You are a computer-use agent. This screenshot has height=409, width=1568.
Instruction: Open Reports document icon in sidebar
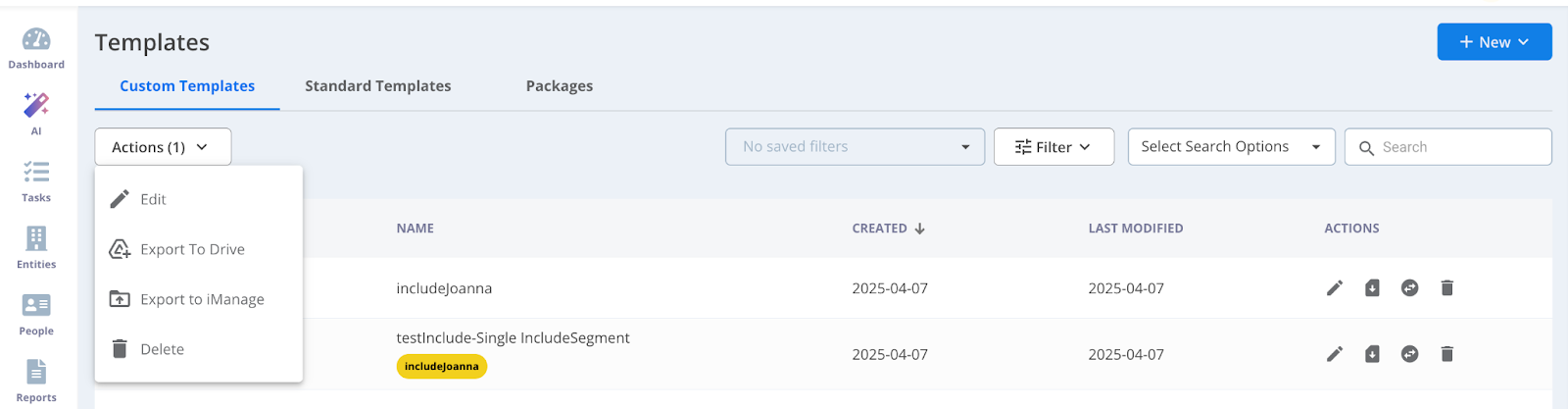[x=36, y=372]
